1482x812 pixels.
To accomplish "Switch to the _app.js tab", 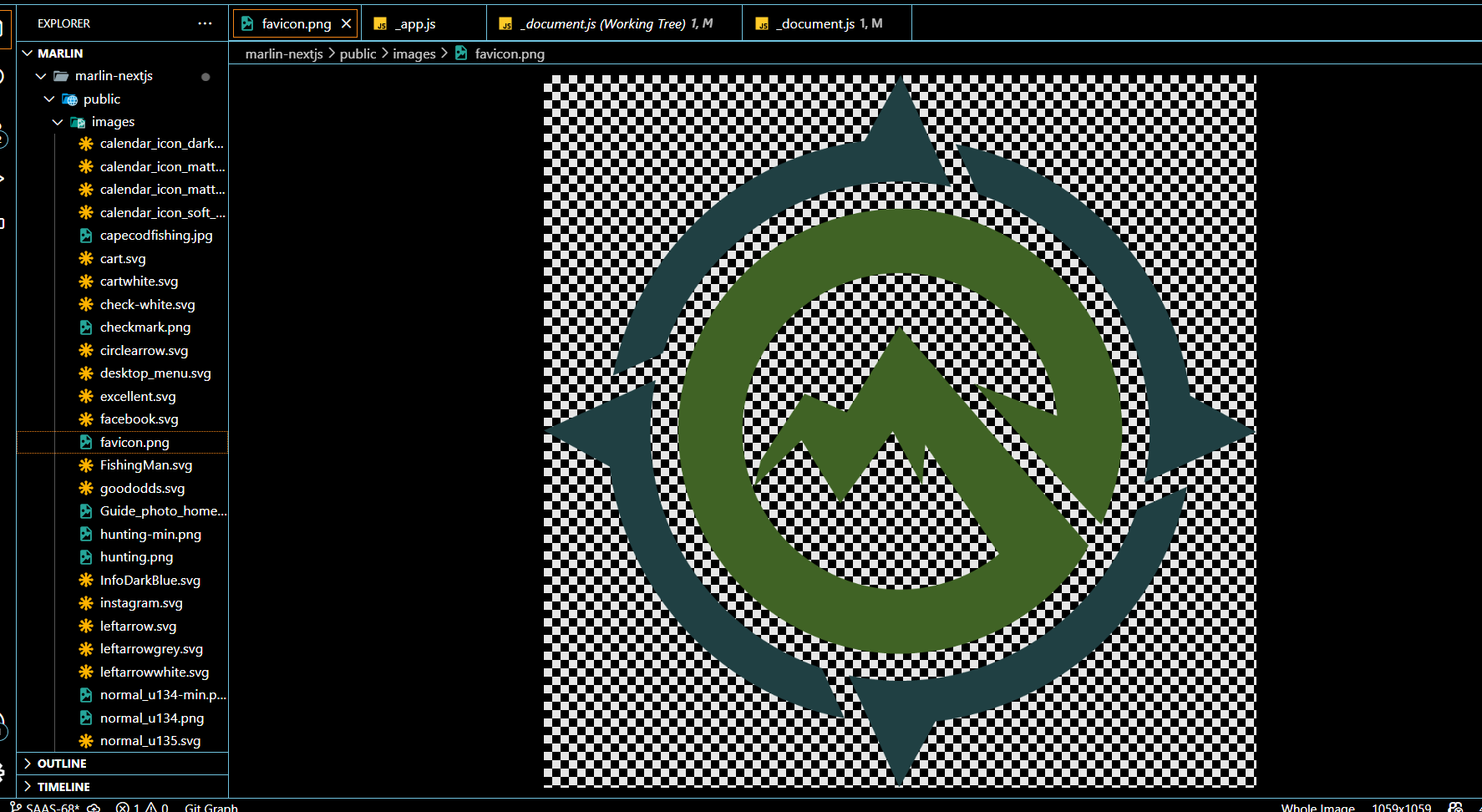I will click(x=415, y=24).
